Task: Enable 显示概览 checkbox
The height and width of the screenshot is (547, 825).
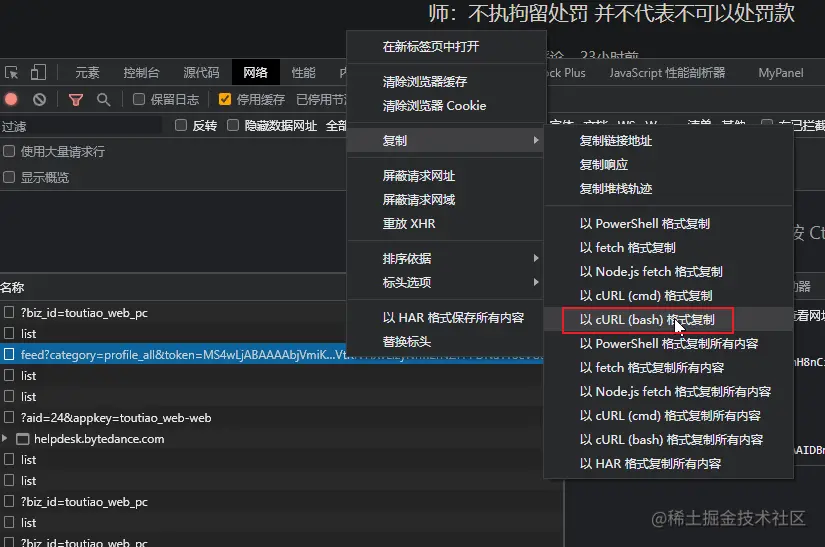Action: 9,177
